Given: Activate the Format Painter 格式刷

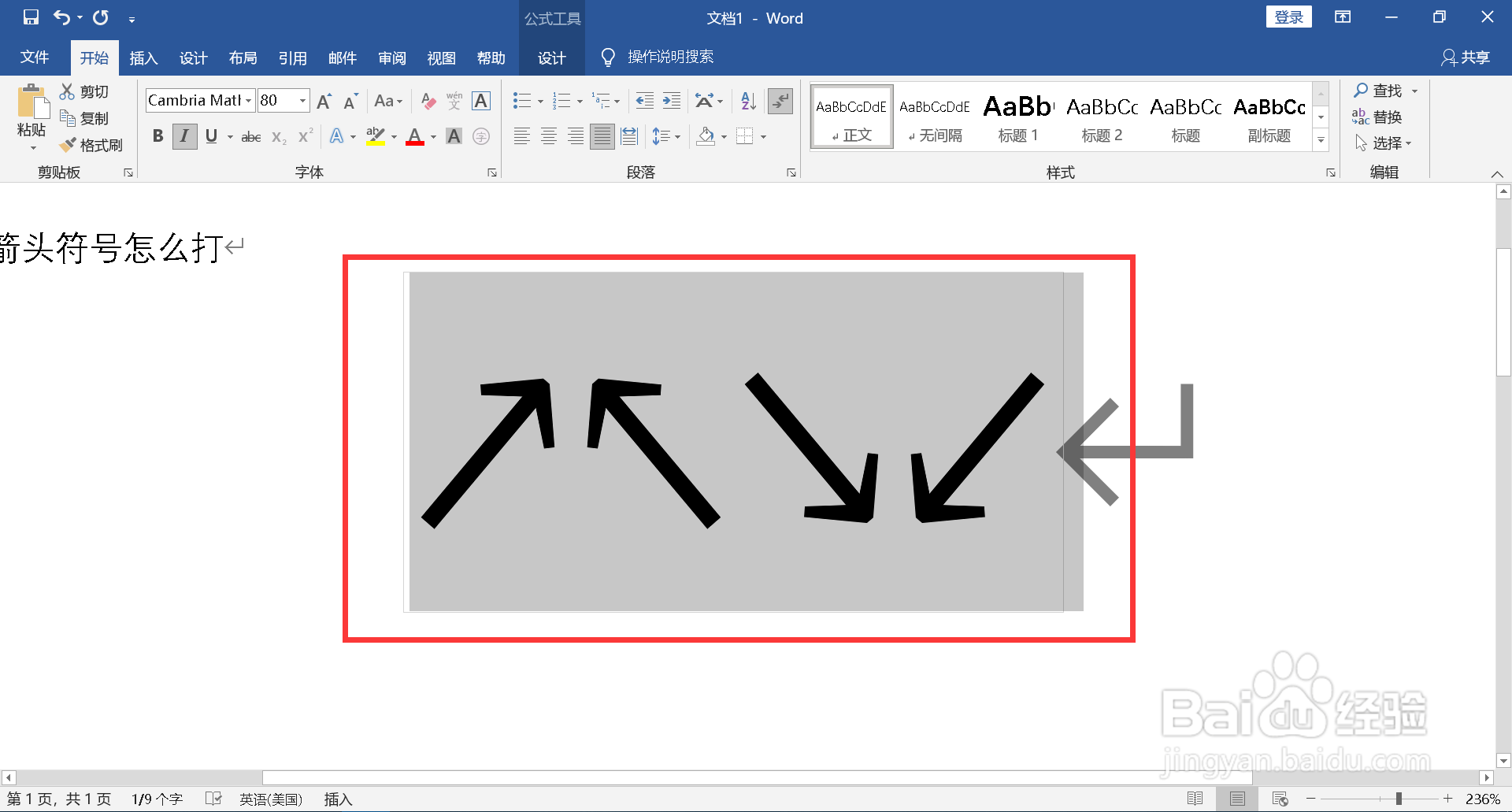Looking at the screenshot, I should click(91, 145).
